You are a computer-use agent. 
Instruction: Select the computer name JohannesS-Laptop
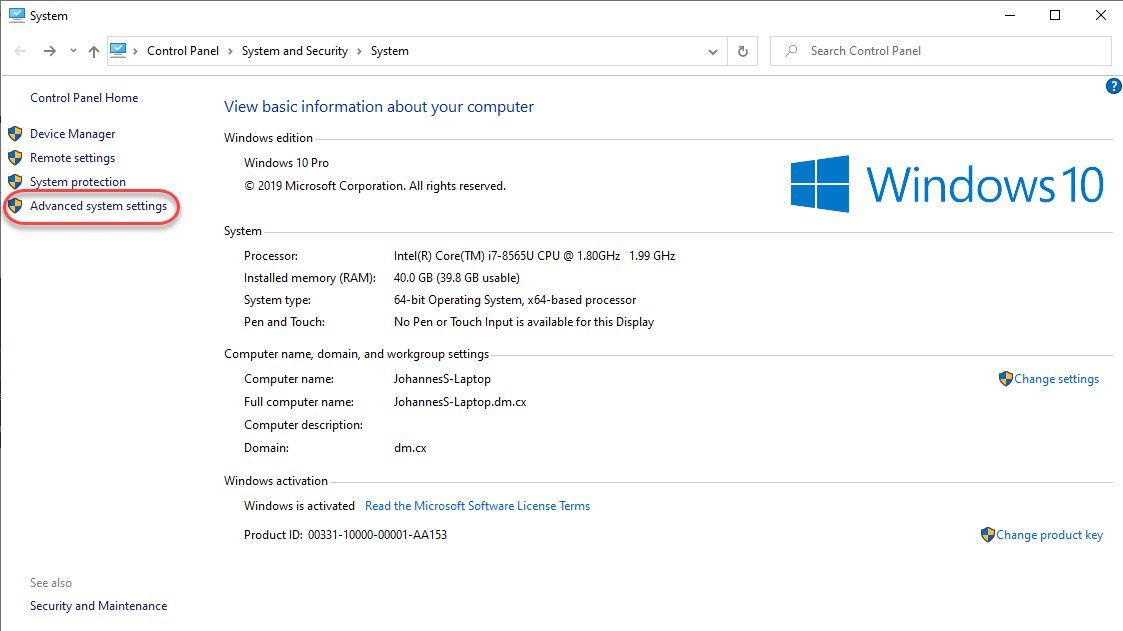click(442, 379)
